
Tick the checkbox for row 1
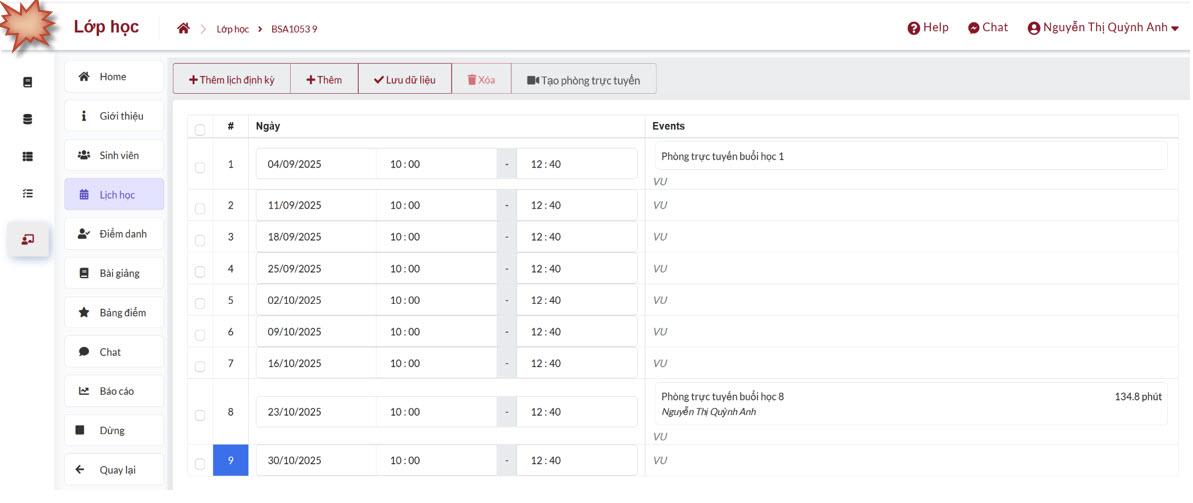point(200,168)
